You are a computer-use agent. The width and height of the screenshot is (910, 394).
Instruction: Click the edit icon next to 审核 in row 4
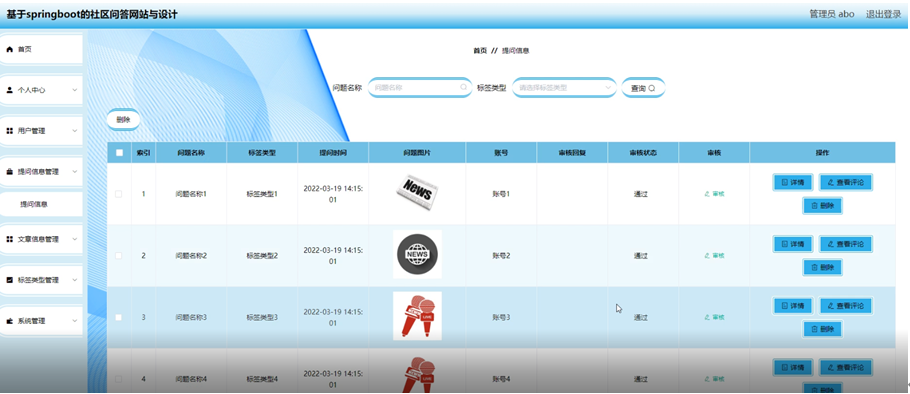click(707, 379)
